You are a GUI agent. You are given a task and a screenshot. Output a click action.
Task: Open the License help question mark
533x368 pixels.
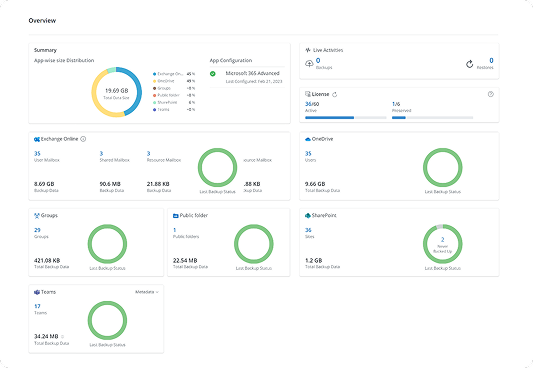pos(491,94)
